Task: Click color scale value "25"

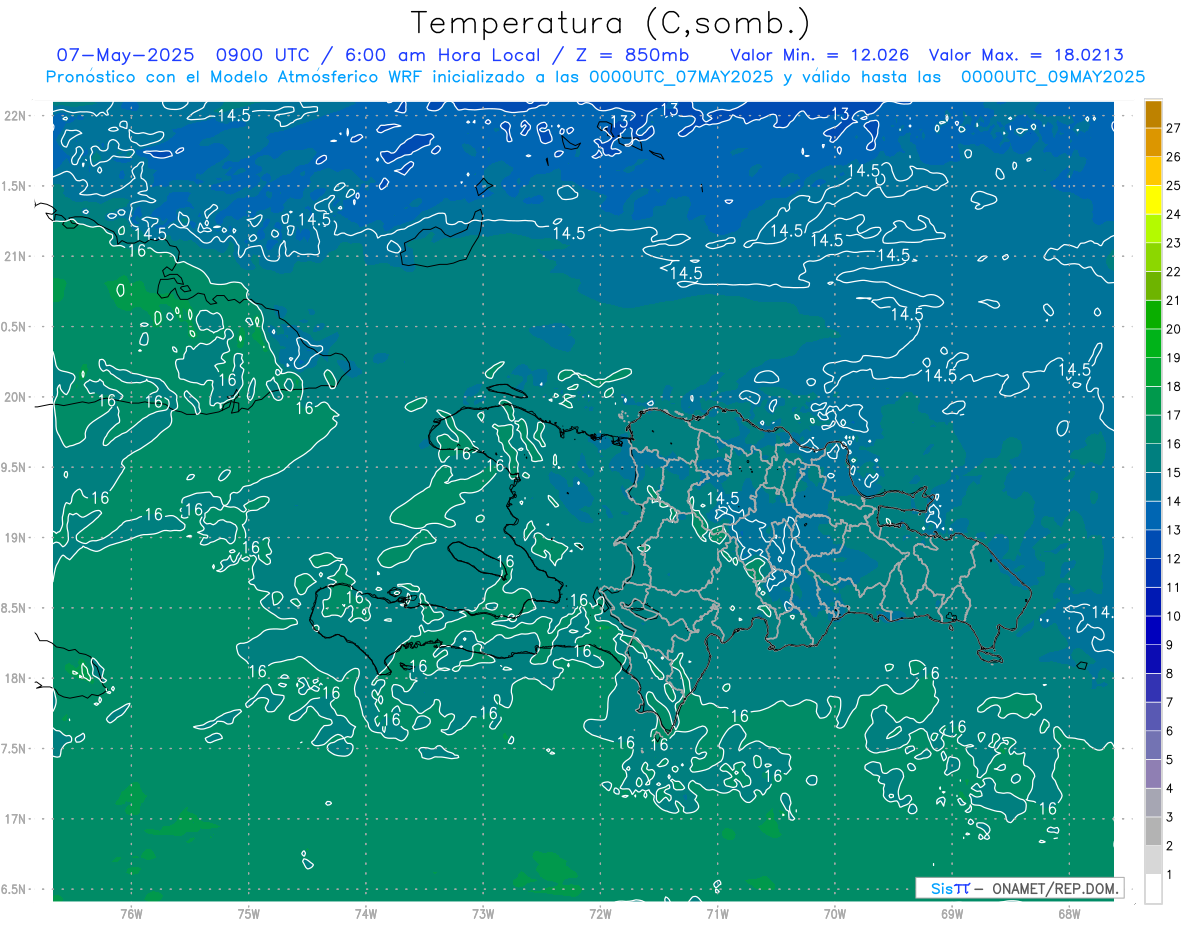Action: click(x=1174, y=186)
